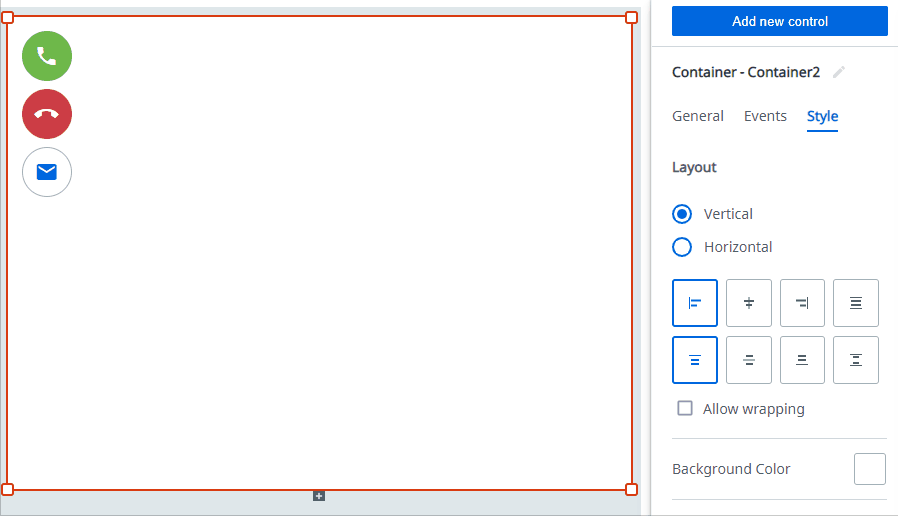Select horizontal align-right layout option

pos(802,303)
